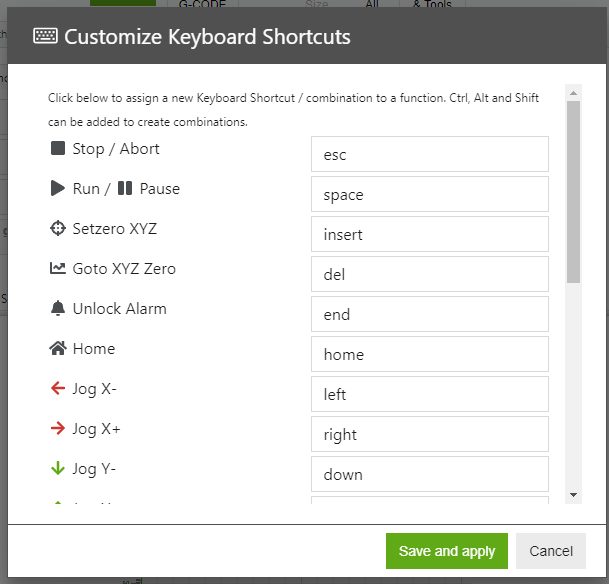Click the G-CODE tab behind the dialog
The width and height of the screenshot is (609, 584).
point(201,5)
